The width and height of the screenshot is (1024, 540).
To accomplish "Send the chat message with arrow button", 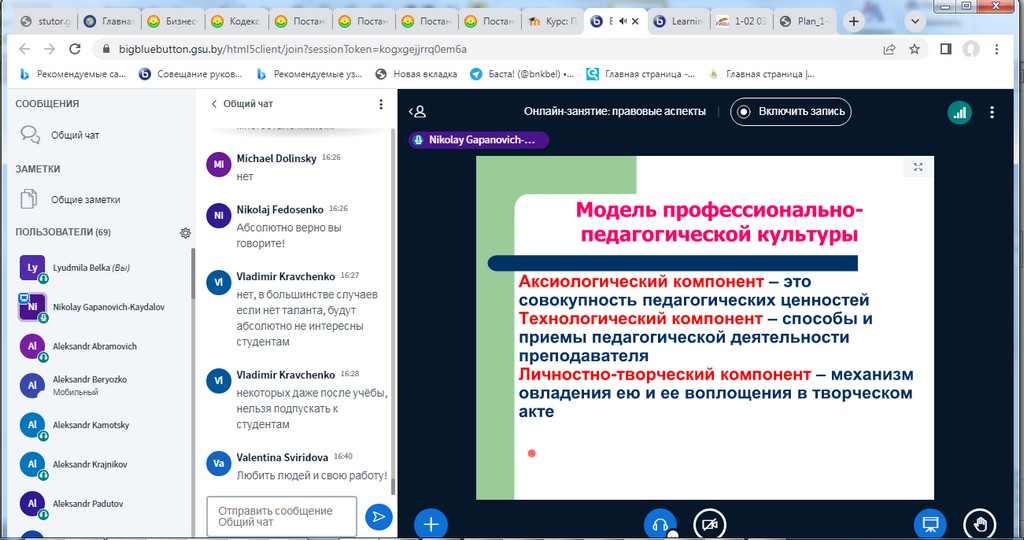I will [378, 516].
